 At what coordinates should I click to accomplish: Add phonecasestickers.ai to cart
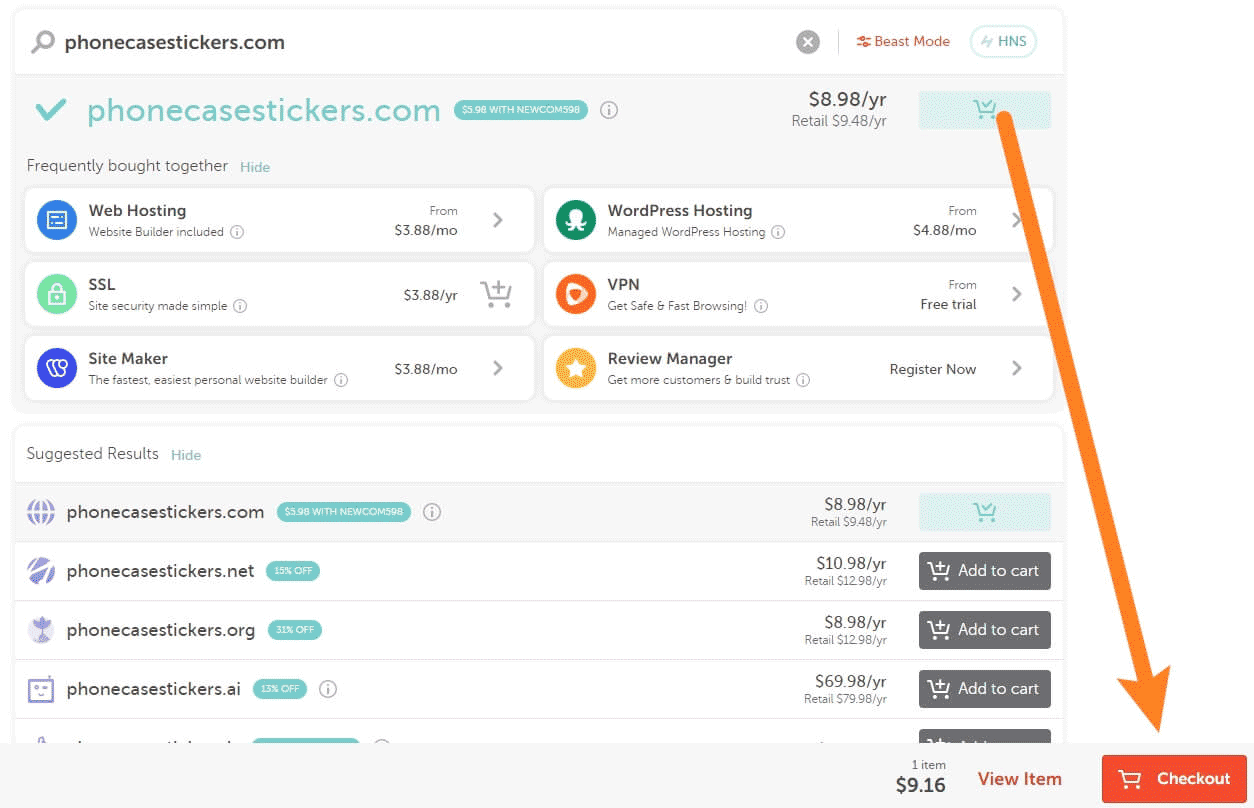click(x=985, y=689)
